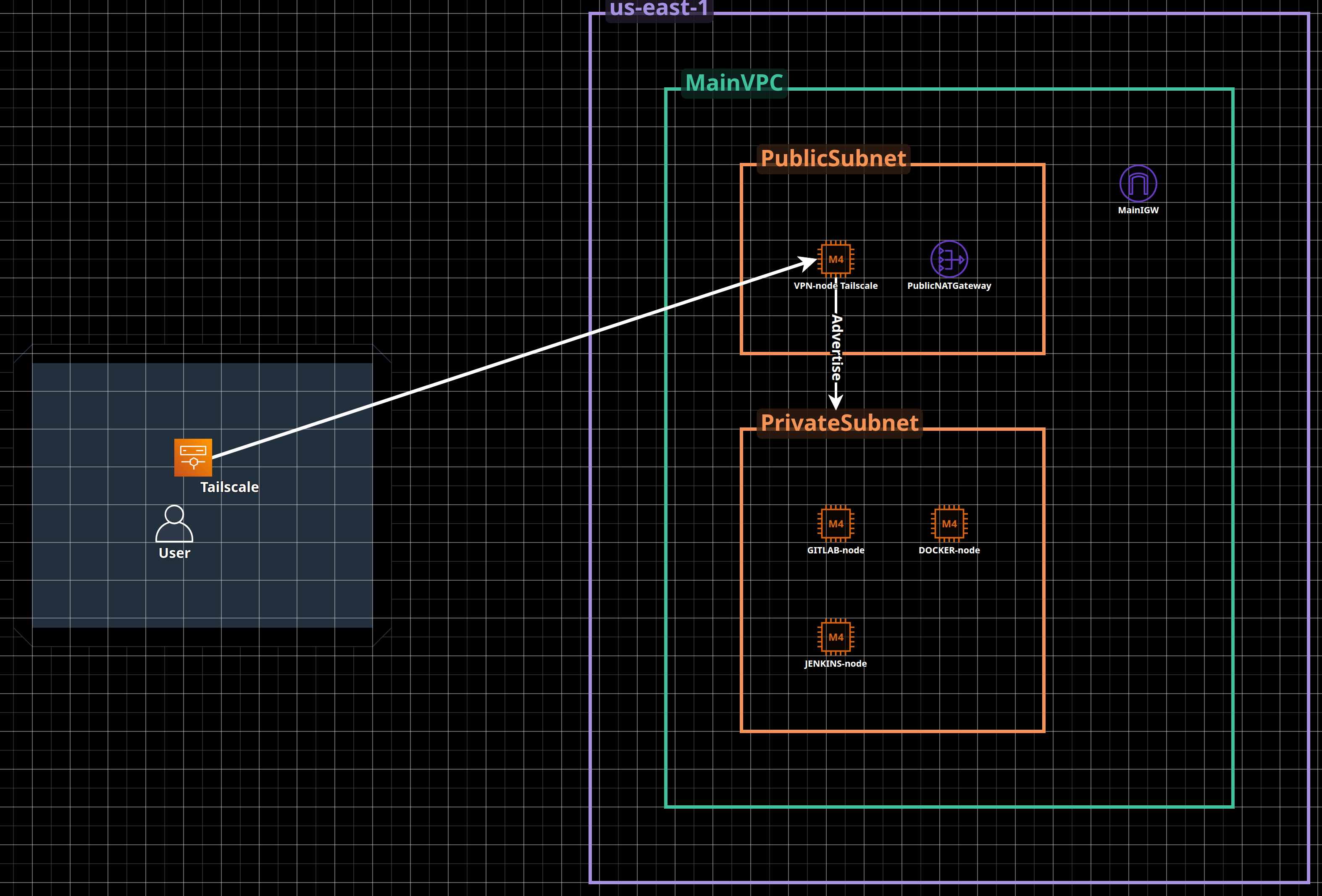Click the PublicNATGateway icon
Screen dimensions: 1322x896
[x=949, y=259]
